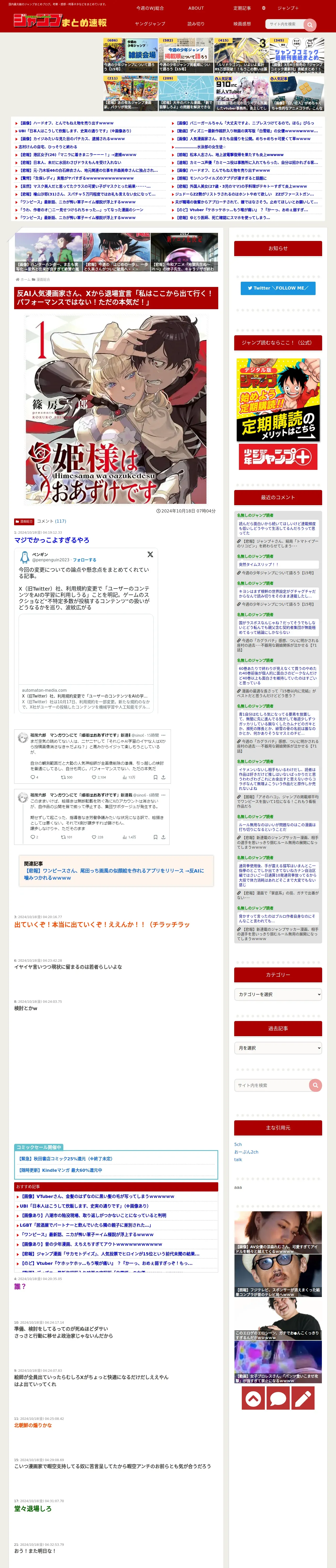Open related article about ワンピース 尾田っち画風 app

114,874
